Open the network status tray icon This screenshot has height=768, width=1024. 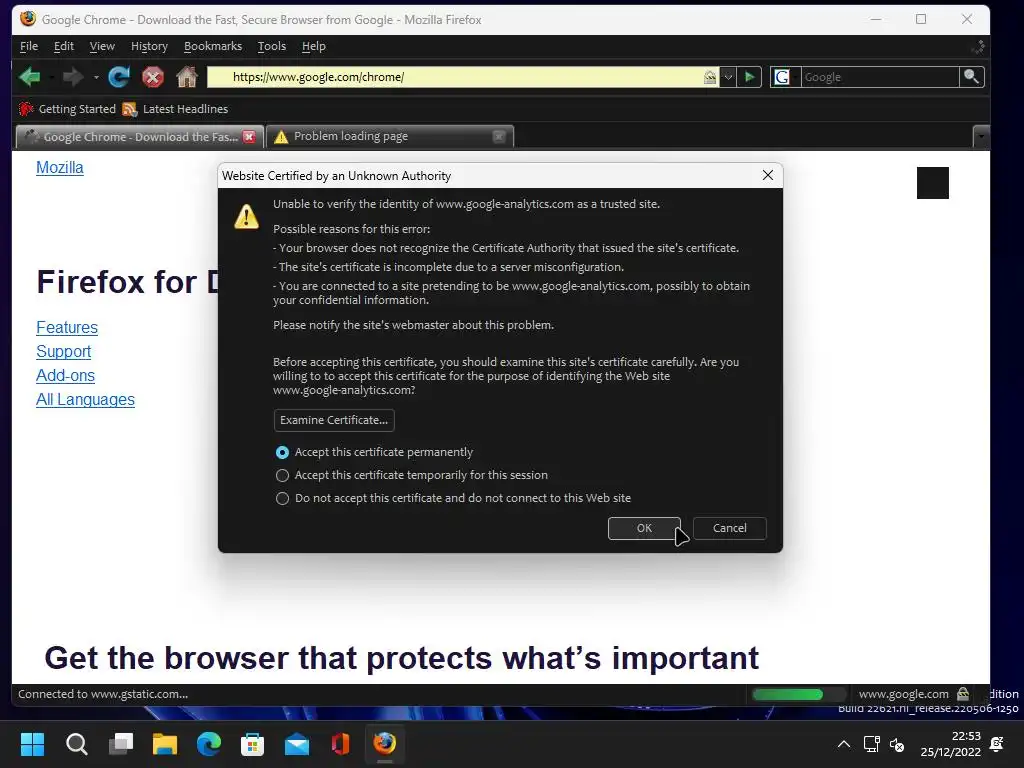[871, 744]
